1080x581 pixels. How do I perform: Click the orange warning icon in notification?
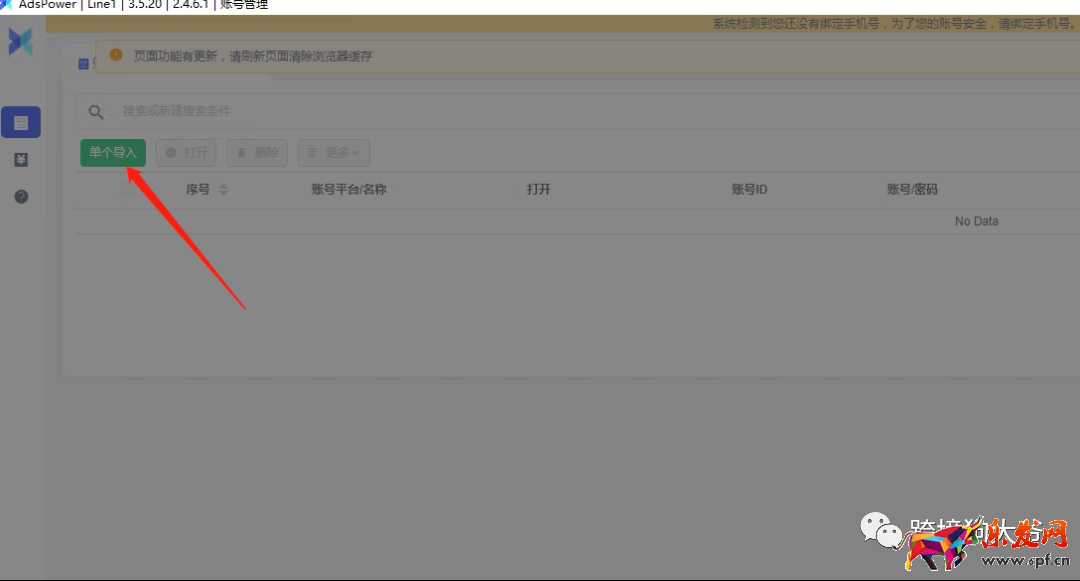point(116,56)
